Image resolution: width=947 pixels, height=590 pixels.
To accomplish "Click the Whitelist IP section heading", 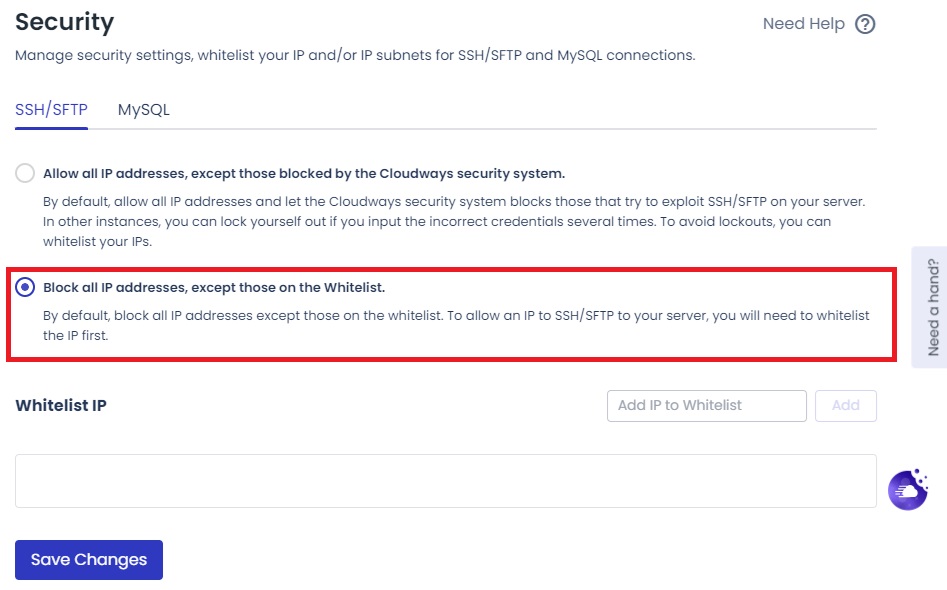I will [61, 405].
